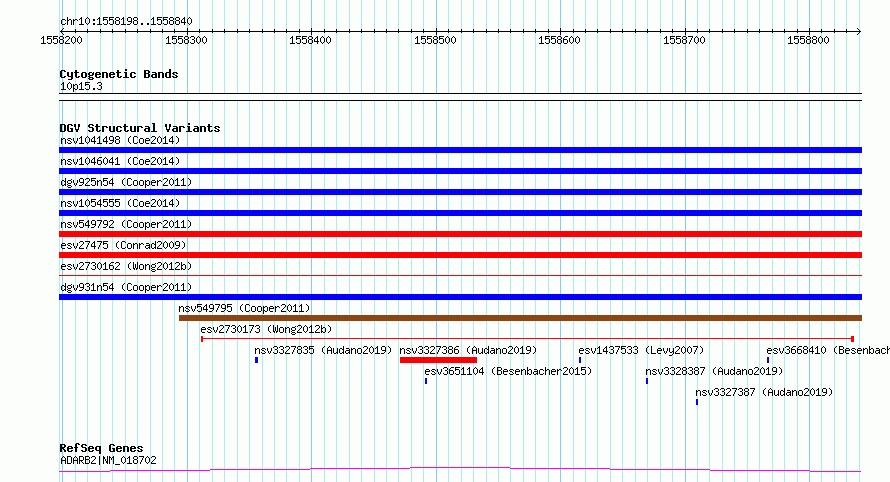
Task: Open the esv27475 (Conrad2009) variant label
Action: click(x=123, y=245)
